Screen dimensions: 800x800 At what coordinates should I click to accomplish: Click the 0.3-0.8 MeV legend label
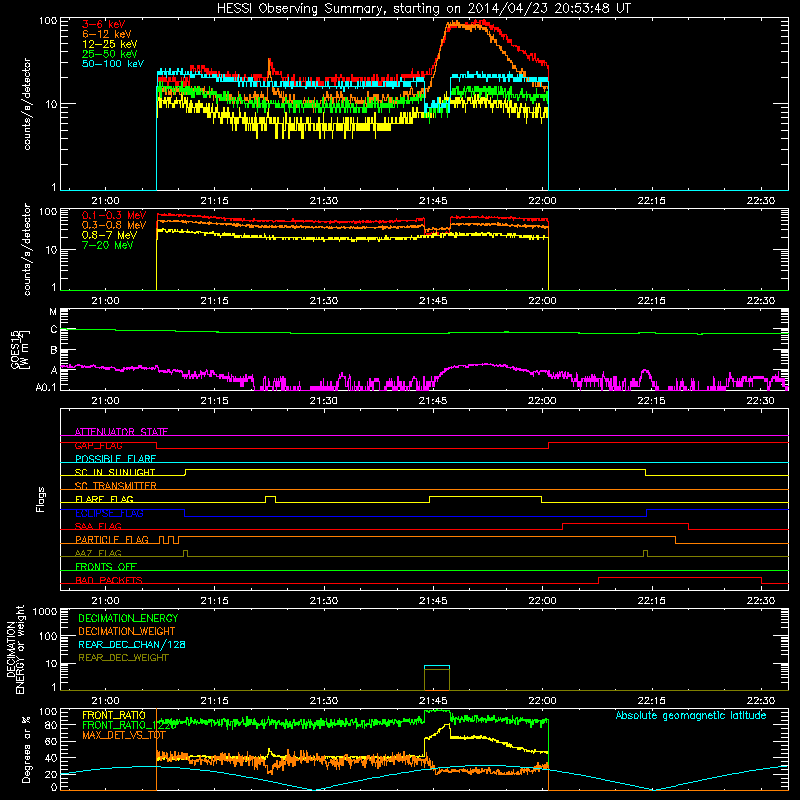[113, 225]
